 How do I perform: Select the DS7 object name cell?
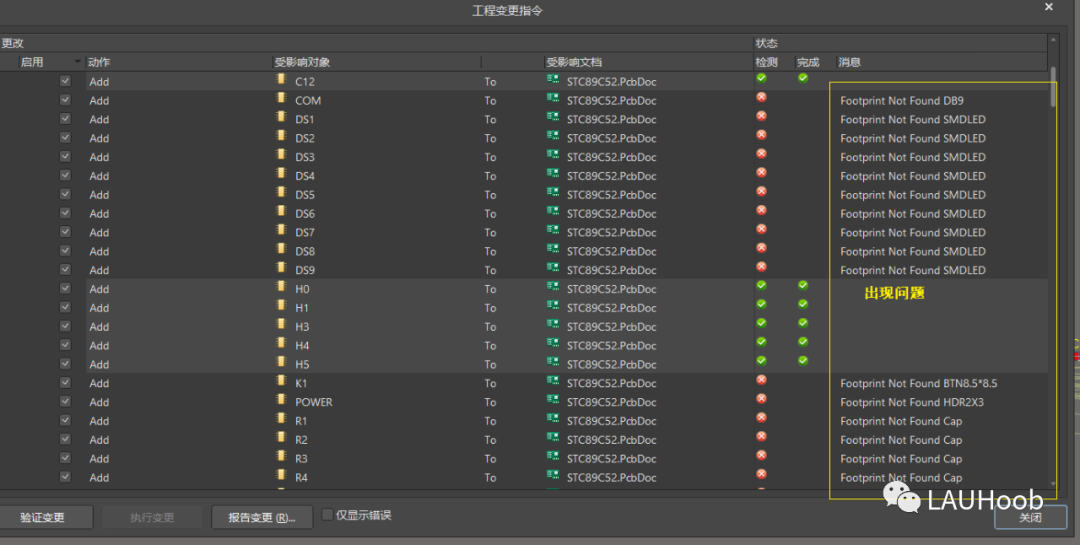point(305,232)
